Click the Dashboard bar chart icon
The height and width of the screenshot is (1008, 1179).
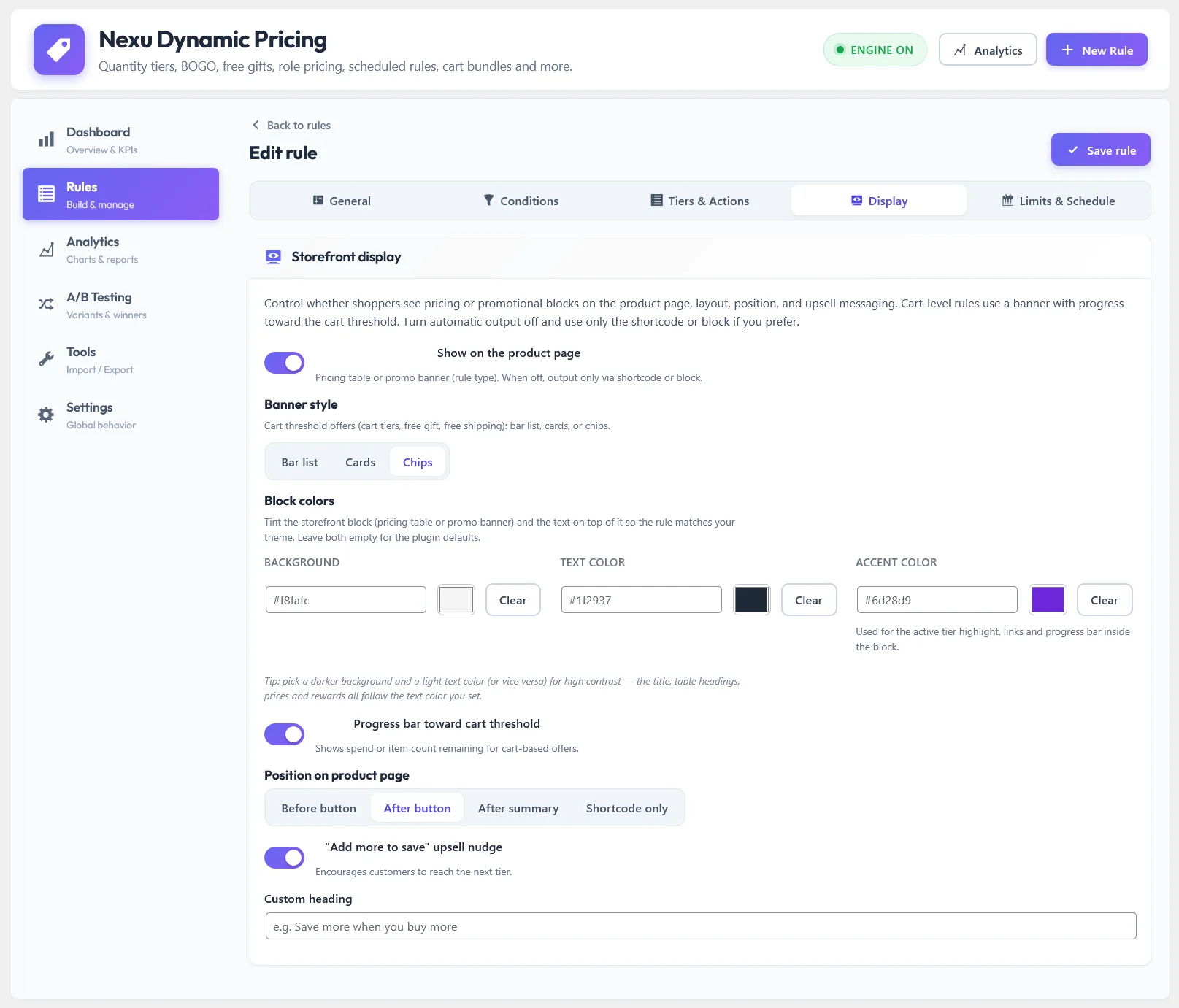[46, 139]
